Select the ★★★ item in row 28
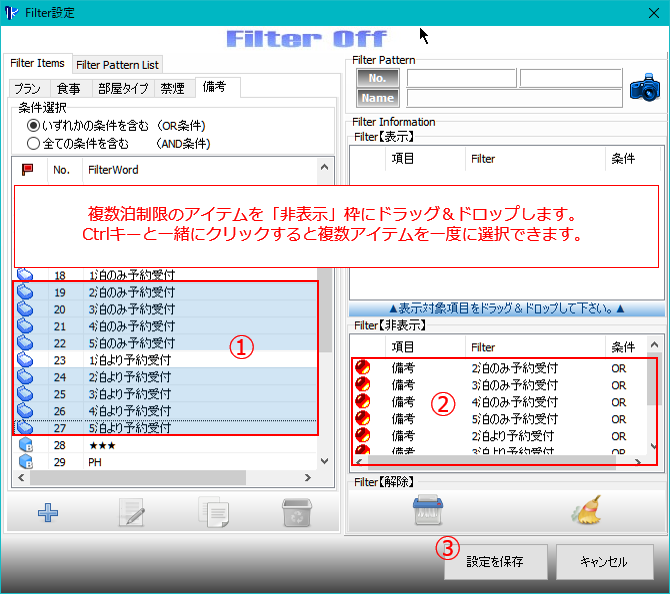The height and width of the screenshot is (594, 670). pos(103,445)
